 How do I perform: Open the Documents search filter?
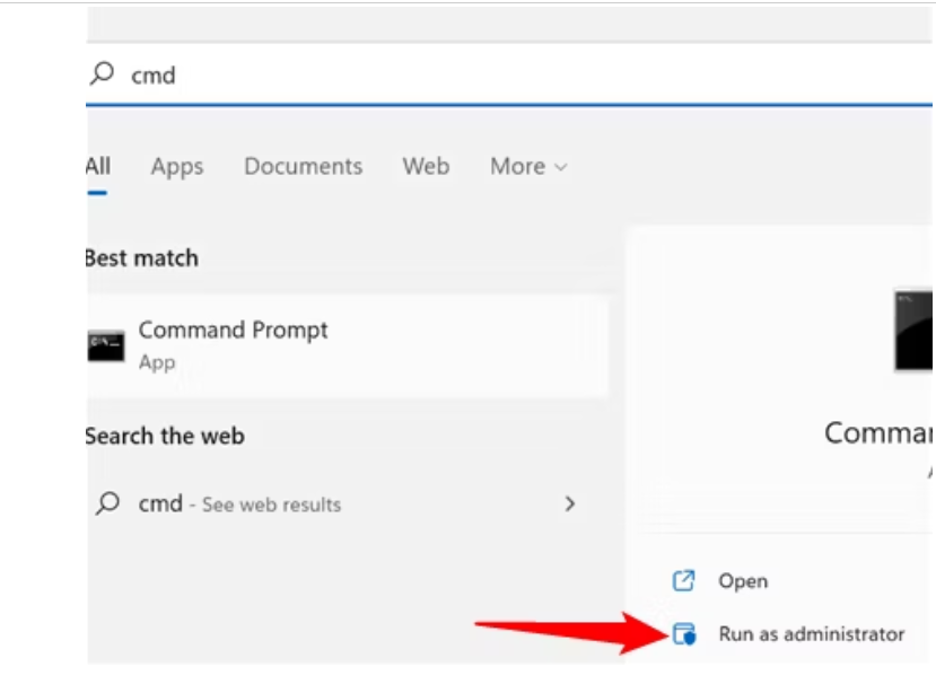[x=302, y=166]
